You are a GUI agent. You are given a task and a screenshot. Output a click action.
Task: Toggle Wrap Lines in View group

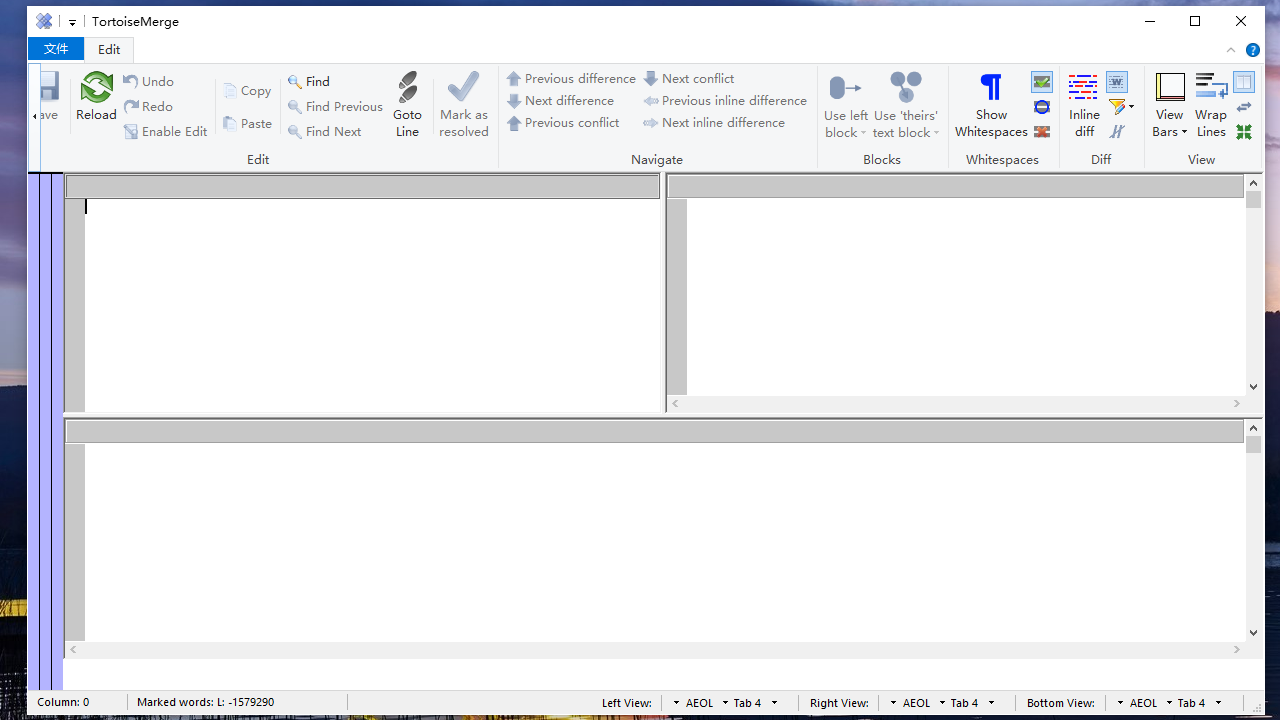[x=1210, y=104]
